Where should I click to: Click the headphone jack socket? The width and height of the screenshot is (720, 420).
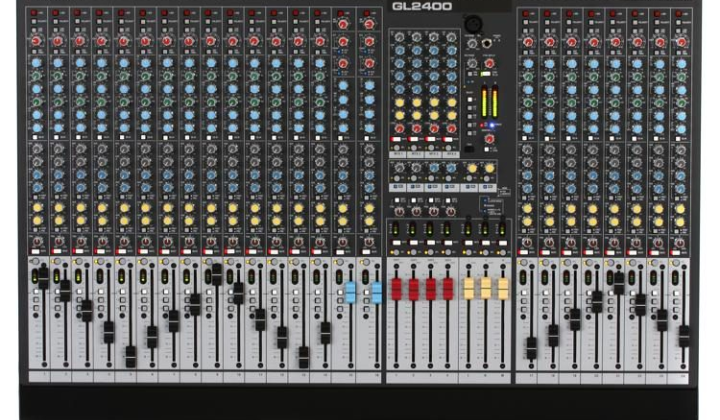[486, 44]
